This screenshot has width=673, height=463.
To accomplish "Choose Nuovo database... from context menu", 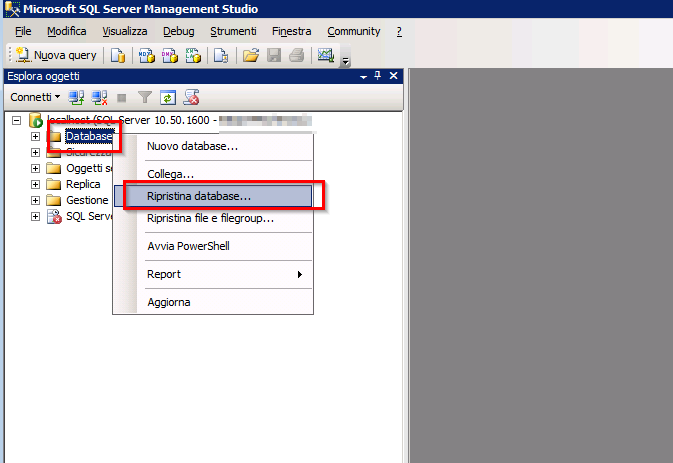I will [213, 146].
